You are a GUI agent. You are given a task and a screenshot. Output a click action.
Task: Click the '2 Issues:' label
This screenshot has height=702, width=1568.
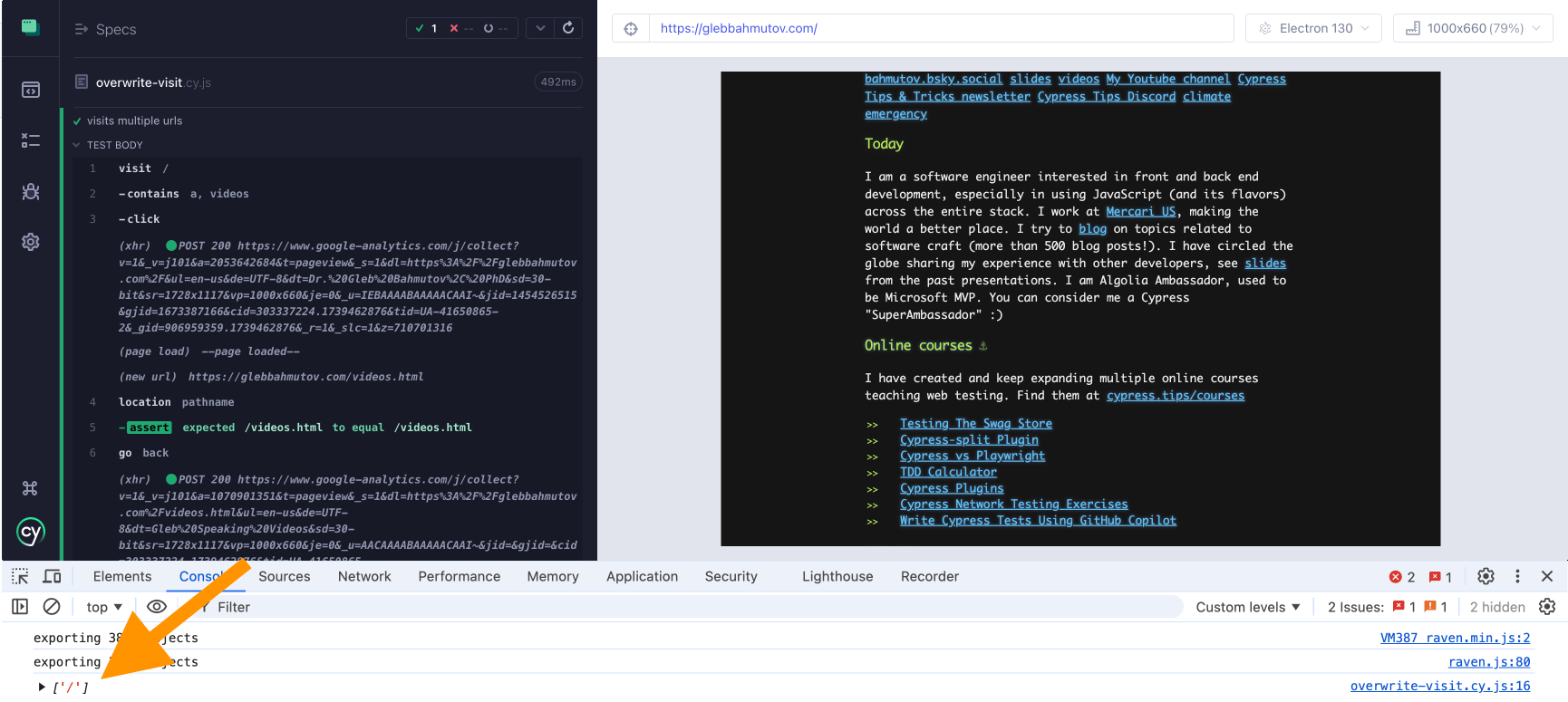pos(1356,607)
